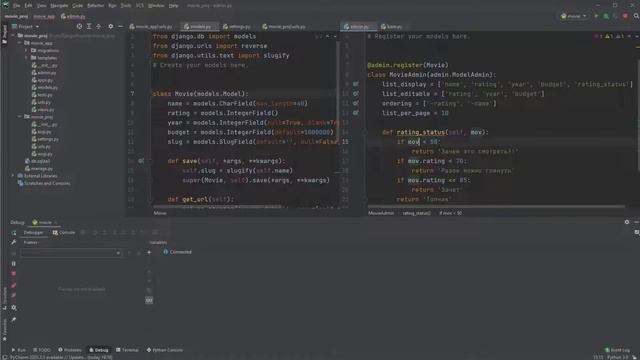Click gutter icon beside list_per_page line
The image size is (640, 360).
(356, 113)
